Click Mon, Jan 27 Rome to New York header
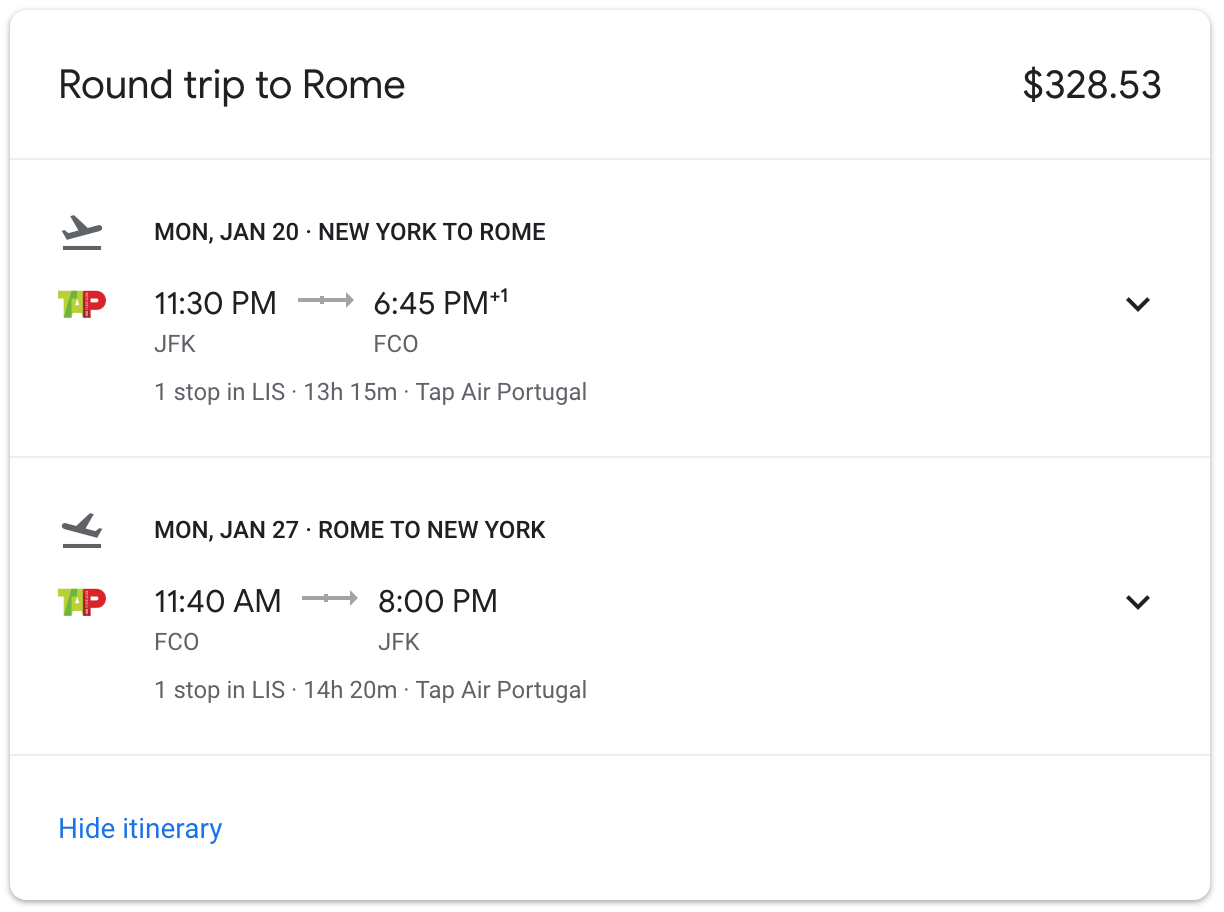 pyautogui.click(x=350, y=530)
